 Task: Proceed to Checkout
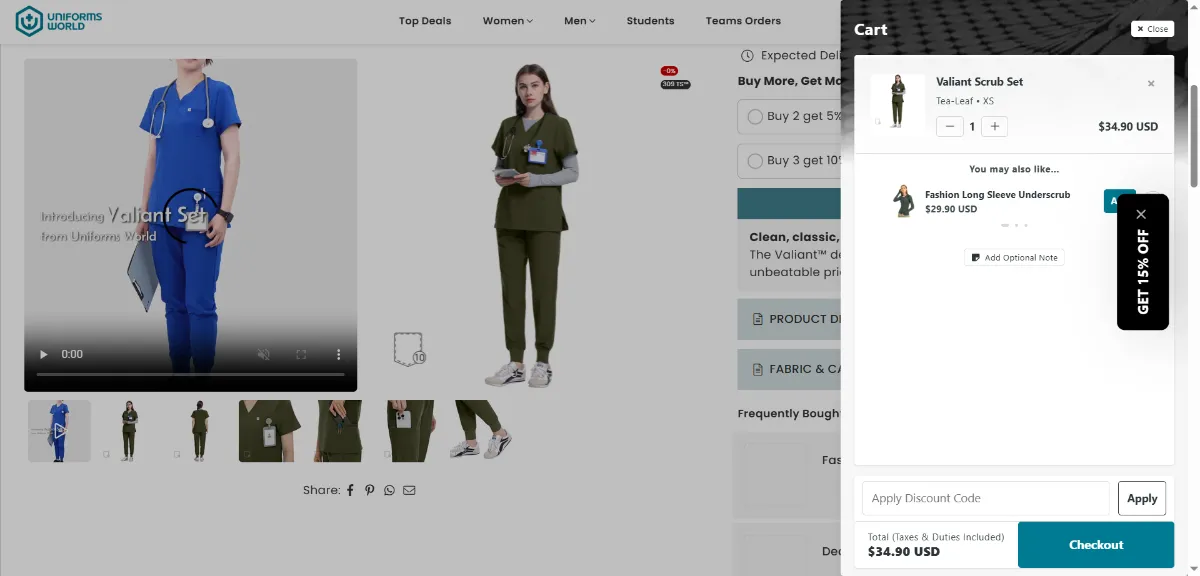1096,545
